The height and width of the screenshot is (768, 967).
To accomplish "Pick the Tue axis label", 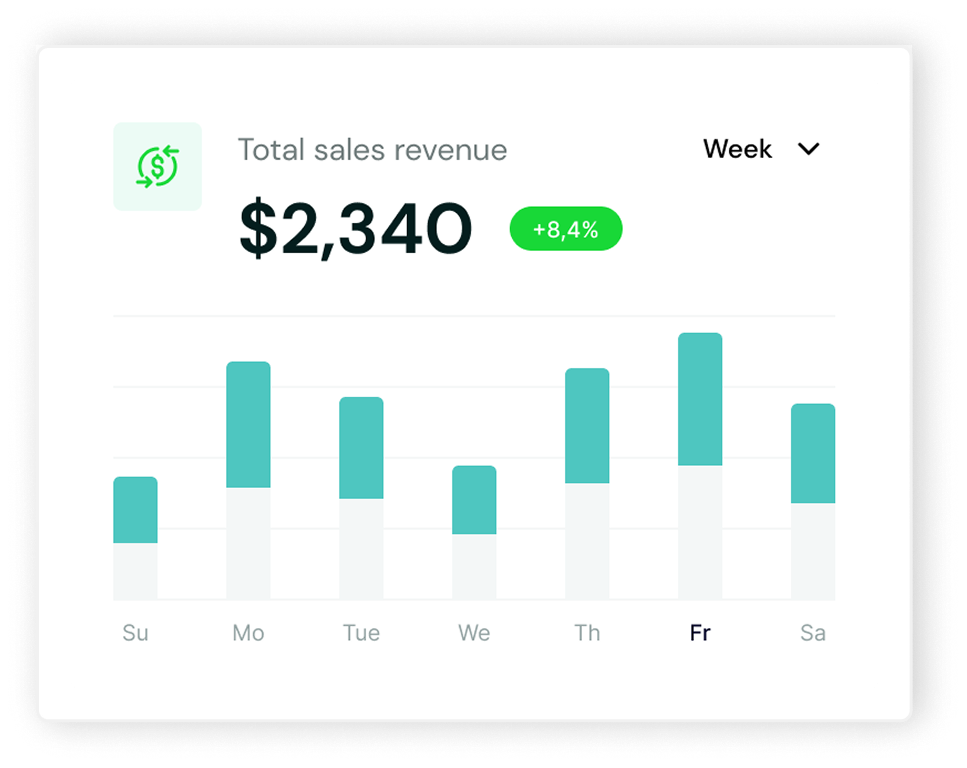I will pos(361,633).
